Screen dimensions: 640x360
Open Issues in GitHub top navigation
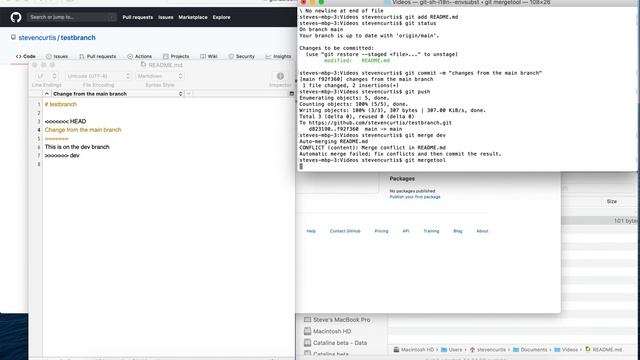[x=166, y=17]
